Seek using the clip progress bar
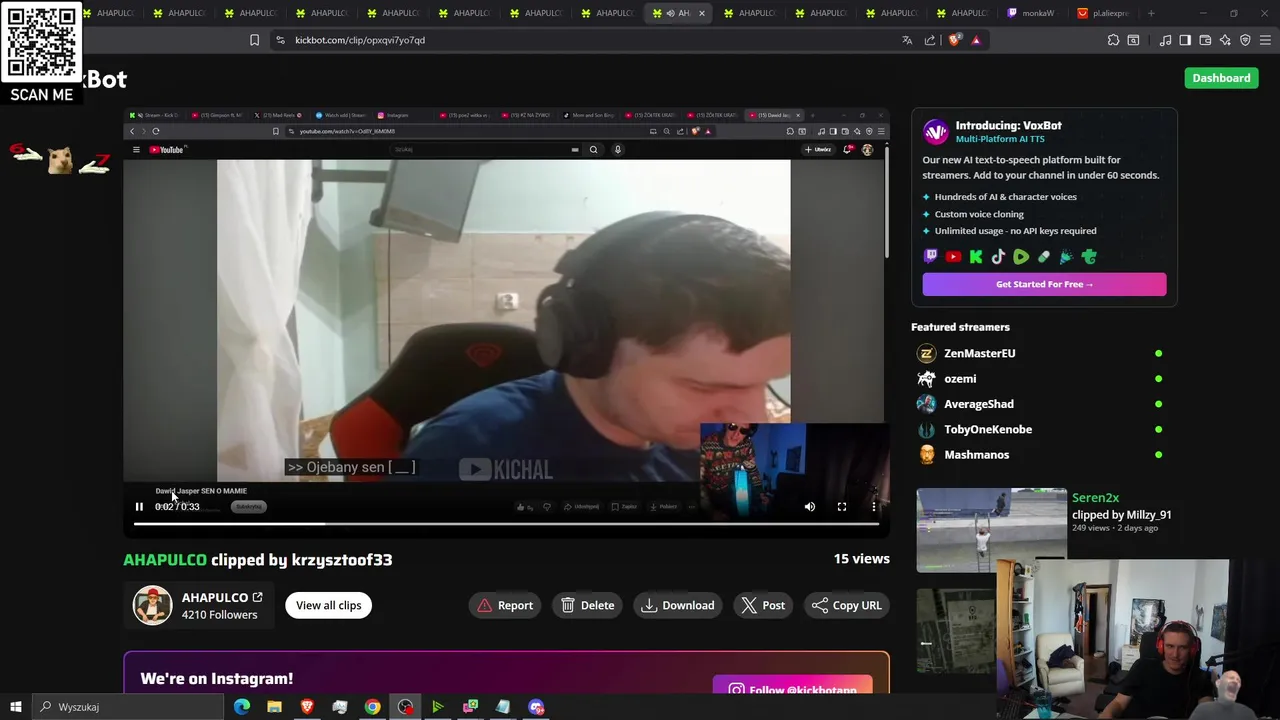Screen dimensions: 1280x720 pos(506,523)
